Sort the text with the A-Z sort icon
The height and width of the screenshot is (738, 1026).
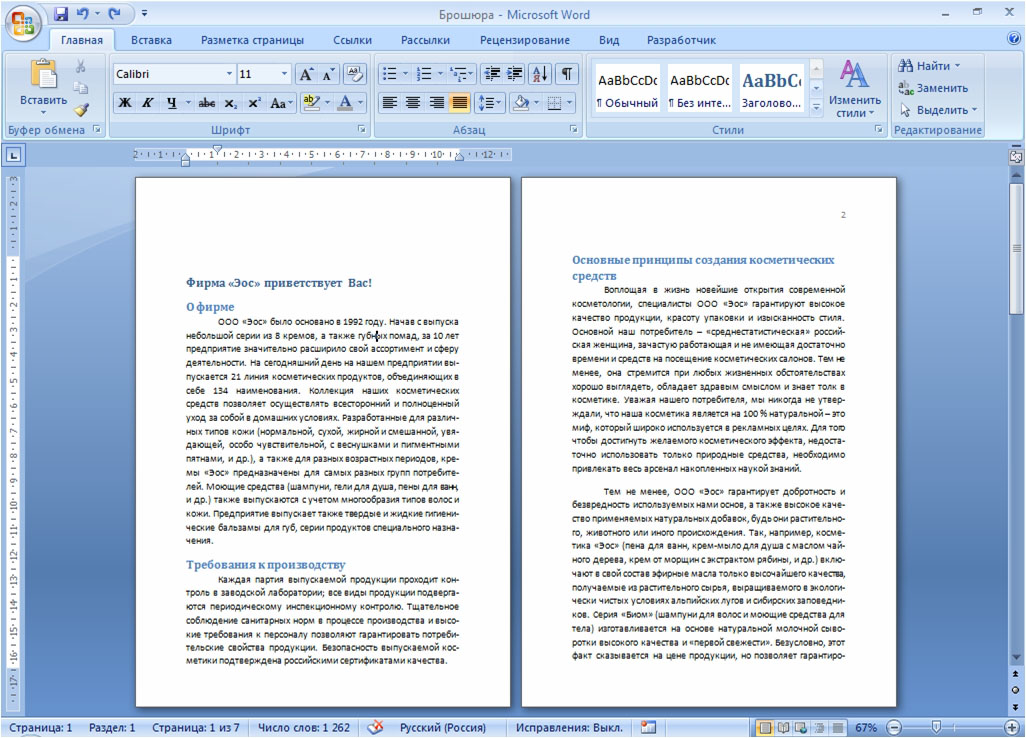[x=540, y=74]
